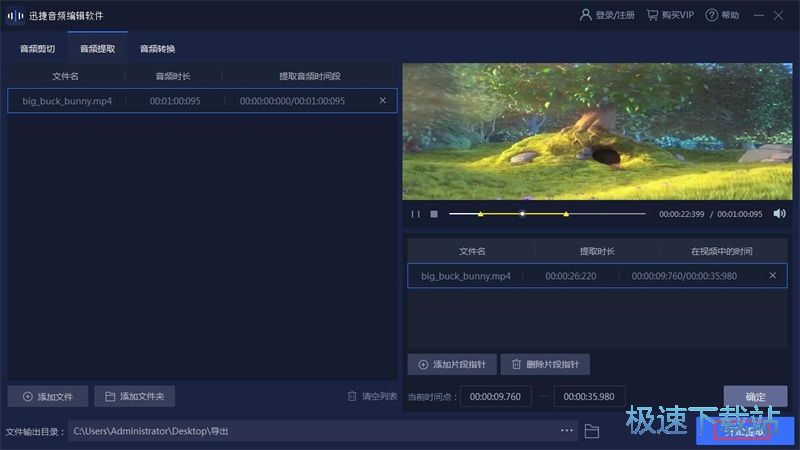This screenshot has width=800, height=450.
Task: Stop the video playback
Action: click(x=434, y=214)
